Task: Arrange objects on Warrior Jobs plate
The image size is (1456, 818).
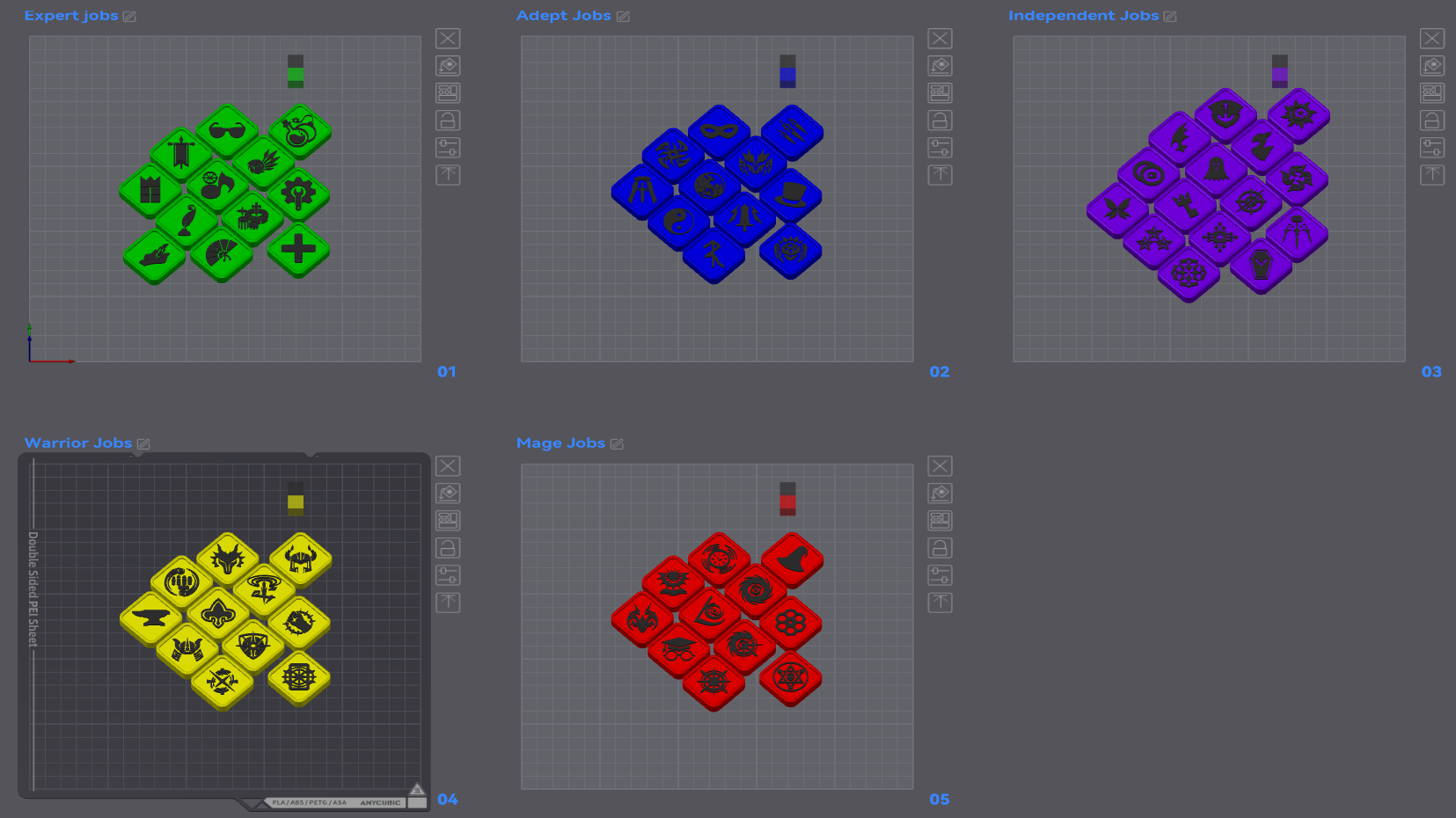Action: coord(448,520)
